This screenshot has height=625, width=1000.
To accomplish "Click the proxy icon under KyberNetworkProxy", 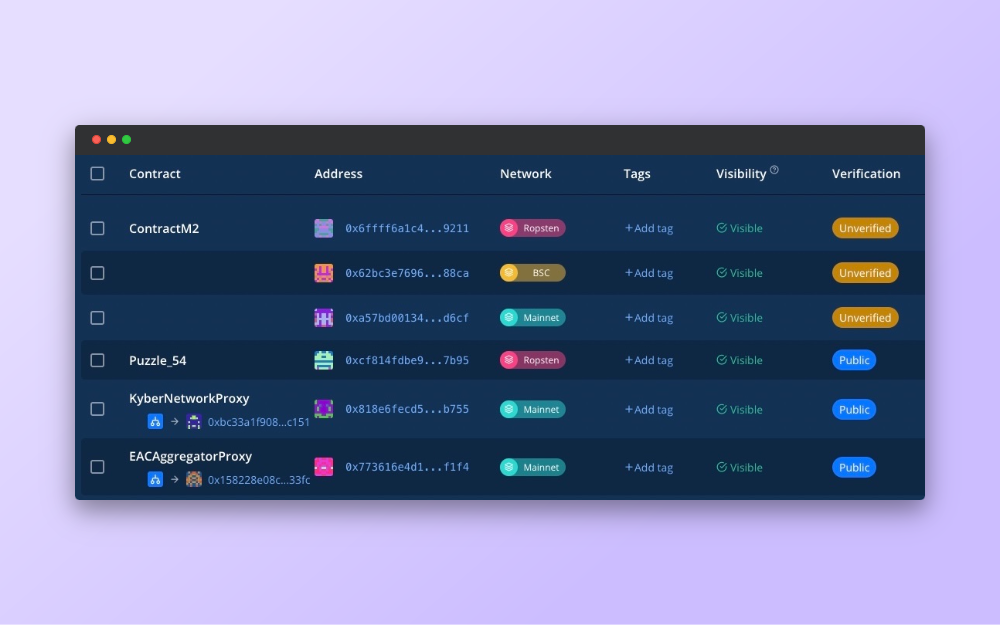I will 155,422.
